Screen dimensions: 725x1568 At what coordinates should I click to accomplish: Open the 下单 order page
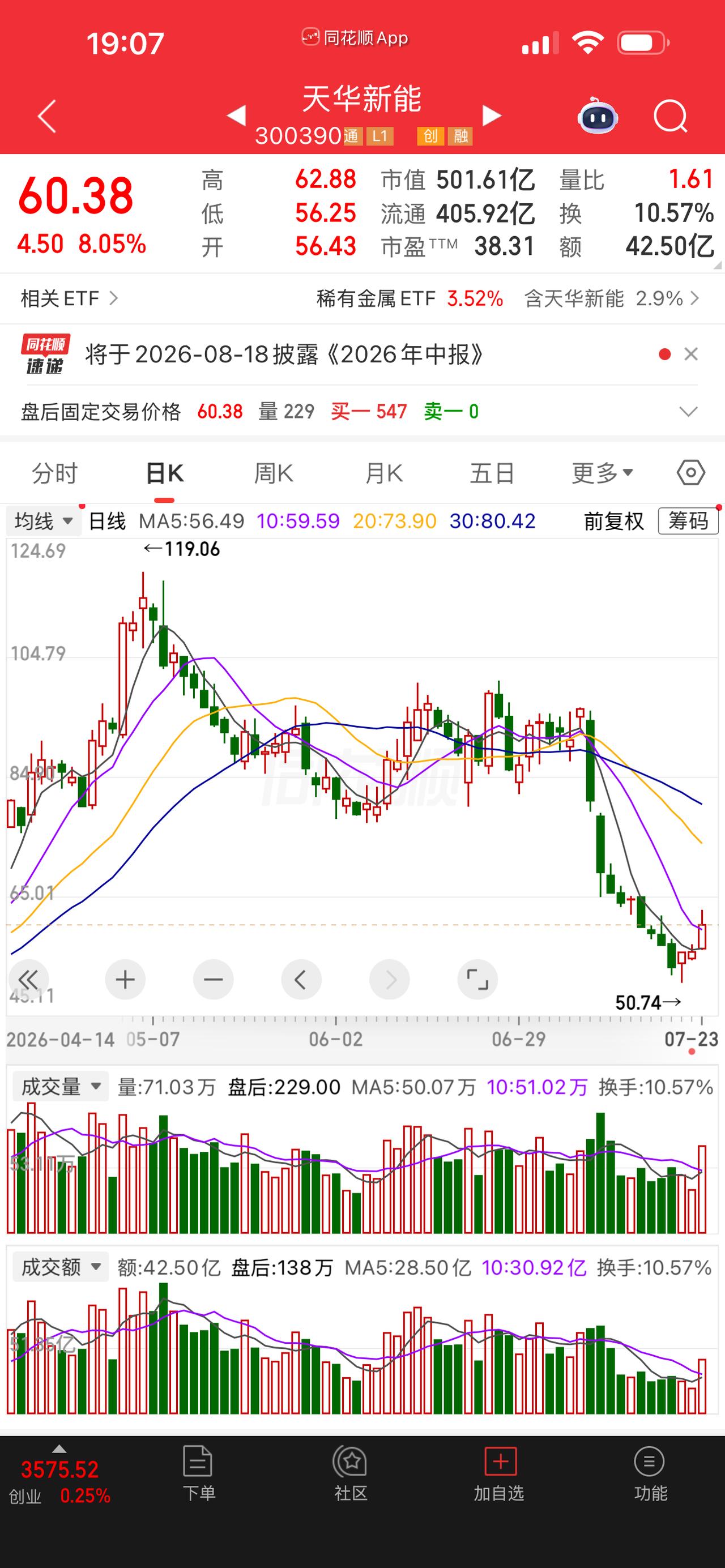point(198,1473)
